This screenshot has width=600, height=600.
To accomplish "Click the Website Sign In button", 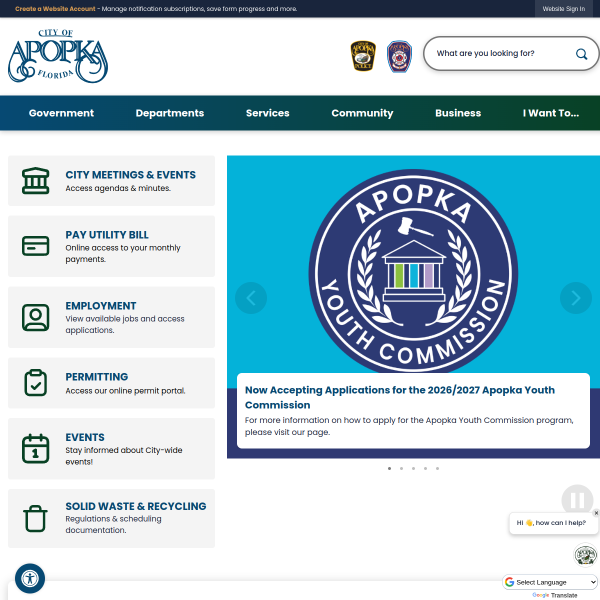I will (564, 9).
